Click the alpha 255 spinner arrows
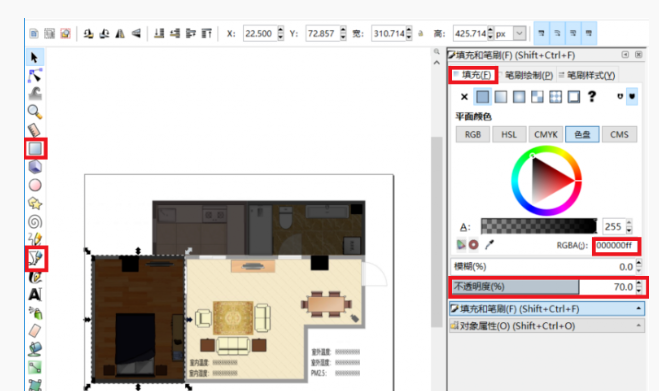The image size is (659, 391). [x=629, y=227]
